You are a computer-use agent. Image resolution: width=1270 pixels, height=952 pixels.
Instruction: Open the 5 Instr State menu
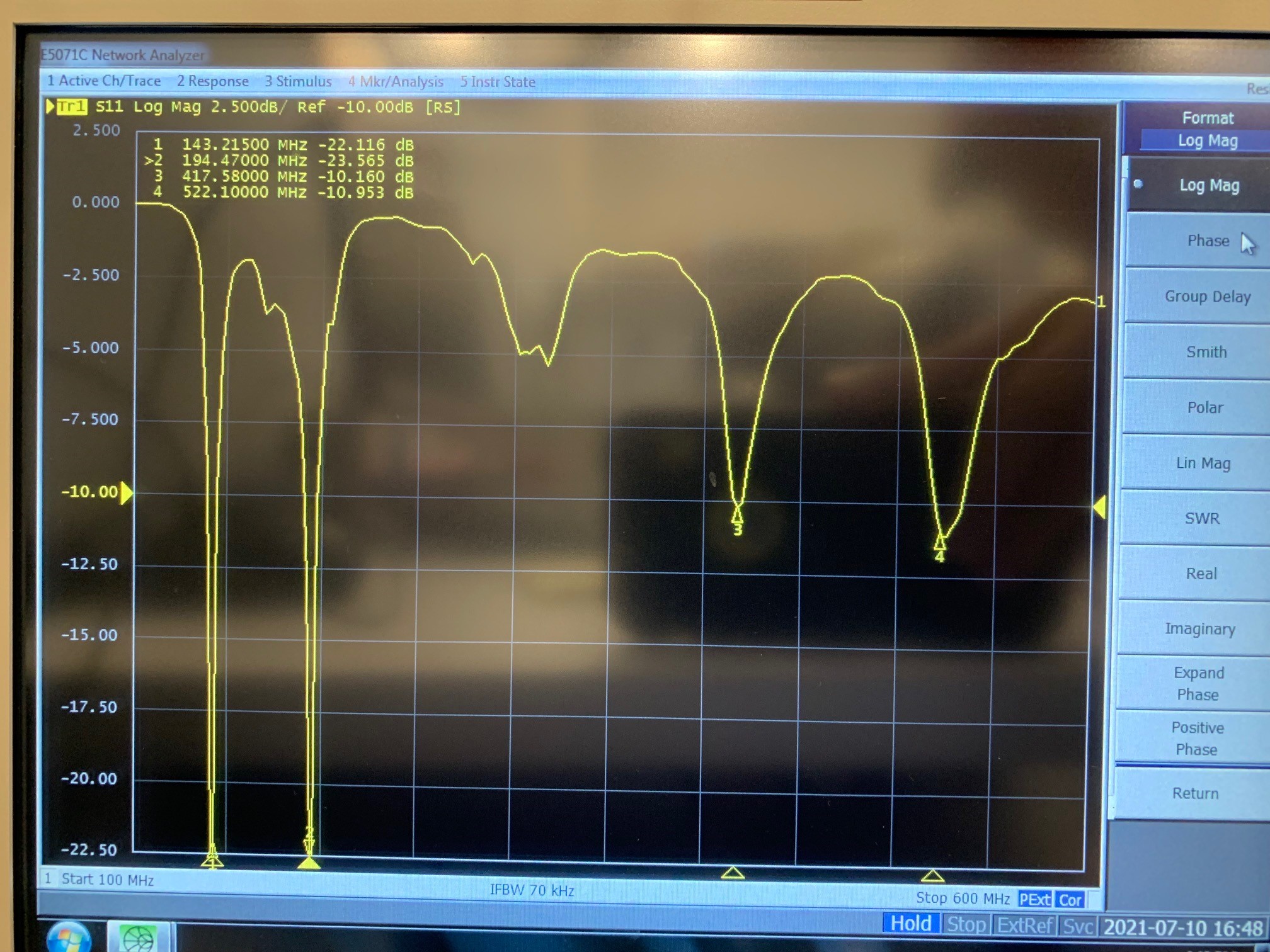pos(498,82)
